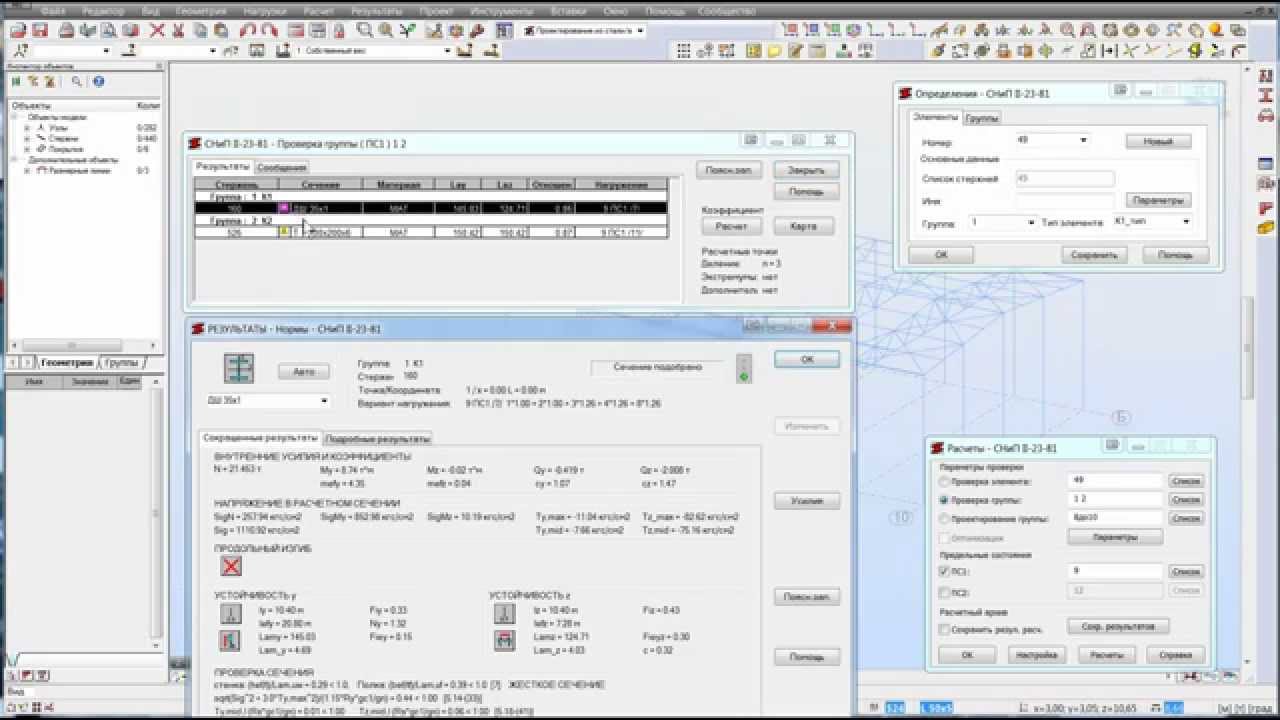
Task: Switch to the Сообщения tab
Action: point(282,168)
